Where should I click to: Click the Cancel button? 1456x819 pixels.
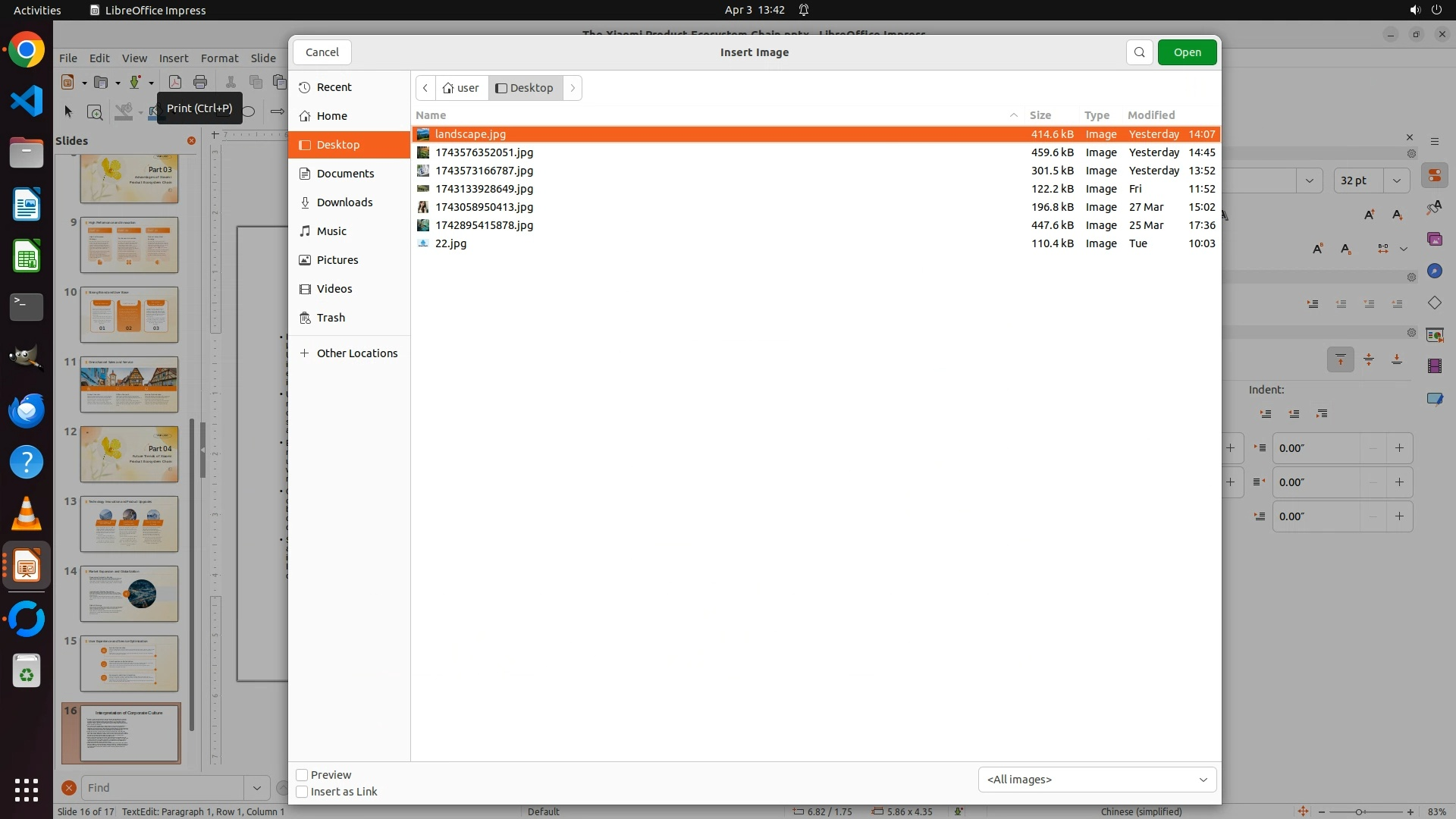[x=322, y=52]
